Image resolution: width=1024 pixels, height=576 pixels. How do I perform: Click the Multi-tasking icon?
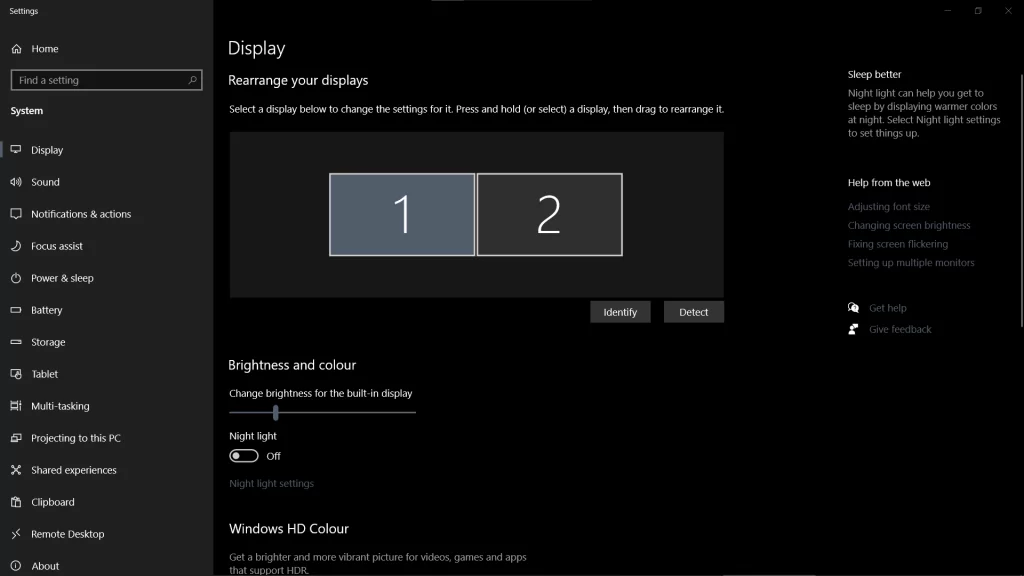point(16,406)
